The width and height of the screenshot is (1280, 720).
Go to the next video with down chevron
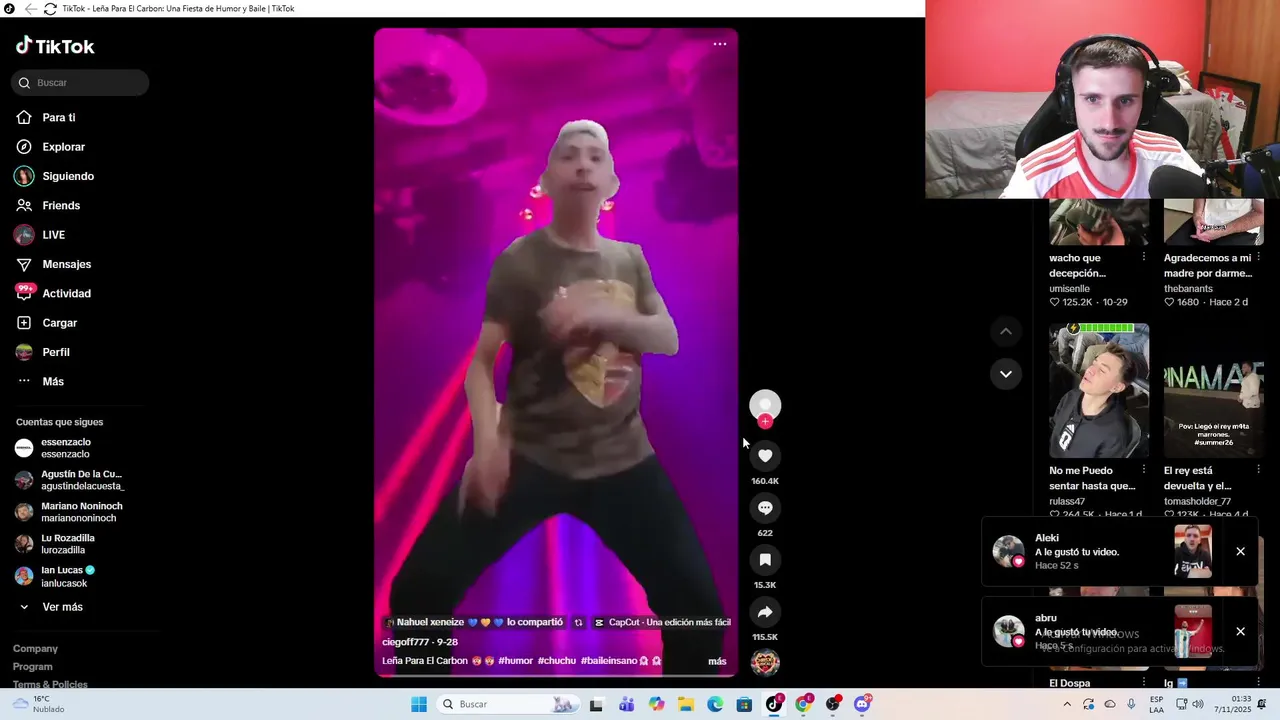(1006, 374)
